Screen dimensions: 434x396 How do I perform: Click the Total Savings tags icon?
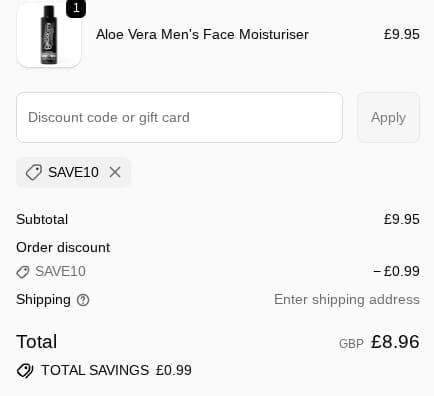(x=25, y=371)
